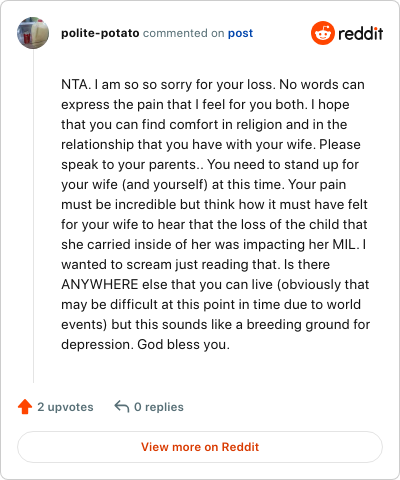Click the reply arrow icon
This screenshot has height=480, width=400.
[122, 407]
